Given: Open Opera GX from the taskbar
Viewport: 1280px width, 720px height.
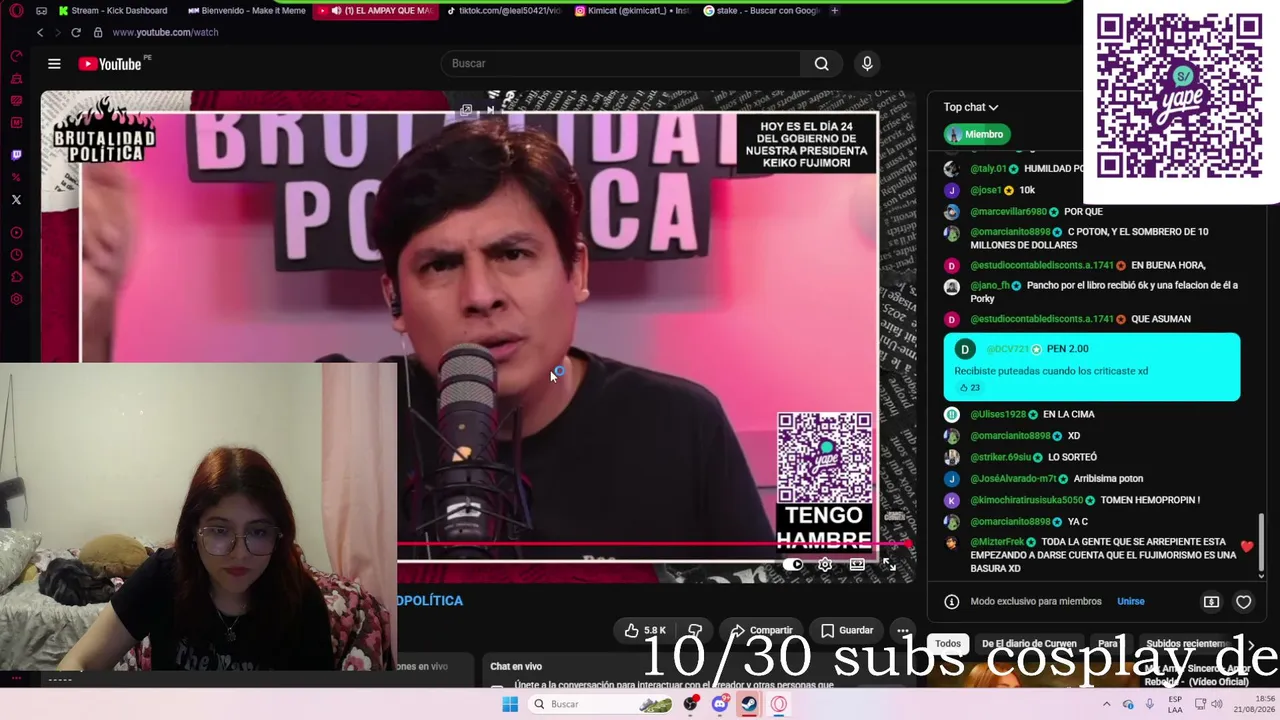Looking at the screenshot, I should (x=779, y=704).
